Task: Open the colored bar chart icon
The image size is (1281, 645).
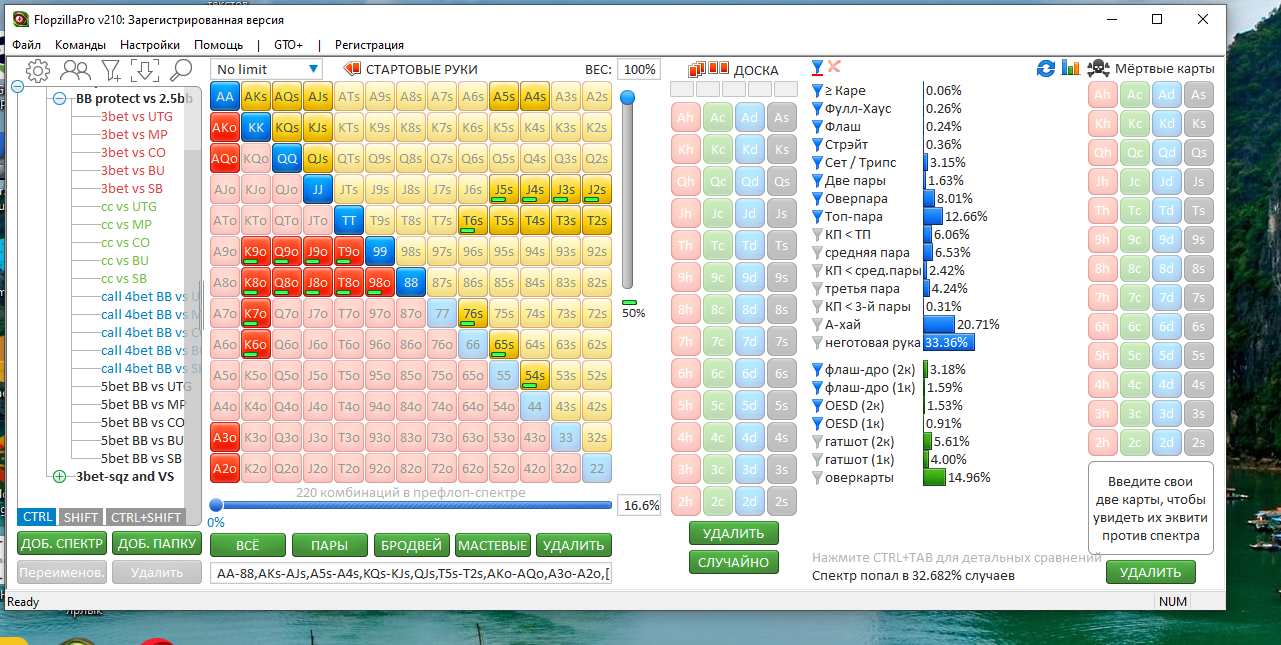Action: point(1070,68)
